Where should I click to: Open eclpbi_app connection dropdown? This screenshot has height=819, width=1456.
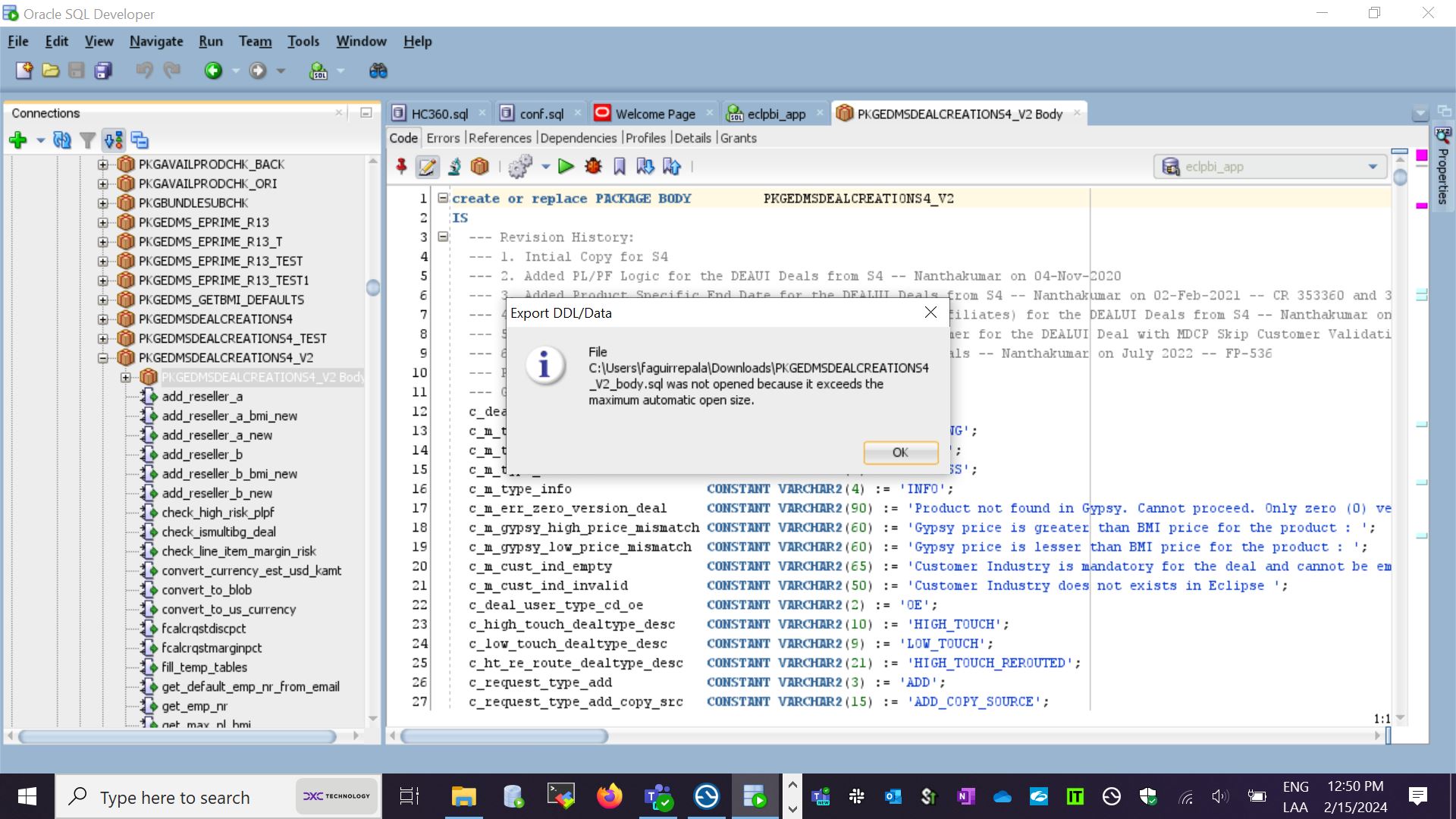click(x=1373, y=166)
